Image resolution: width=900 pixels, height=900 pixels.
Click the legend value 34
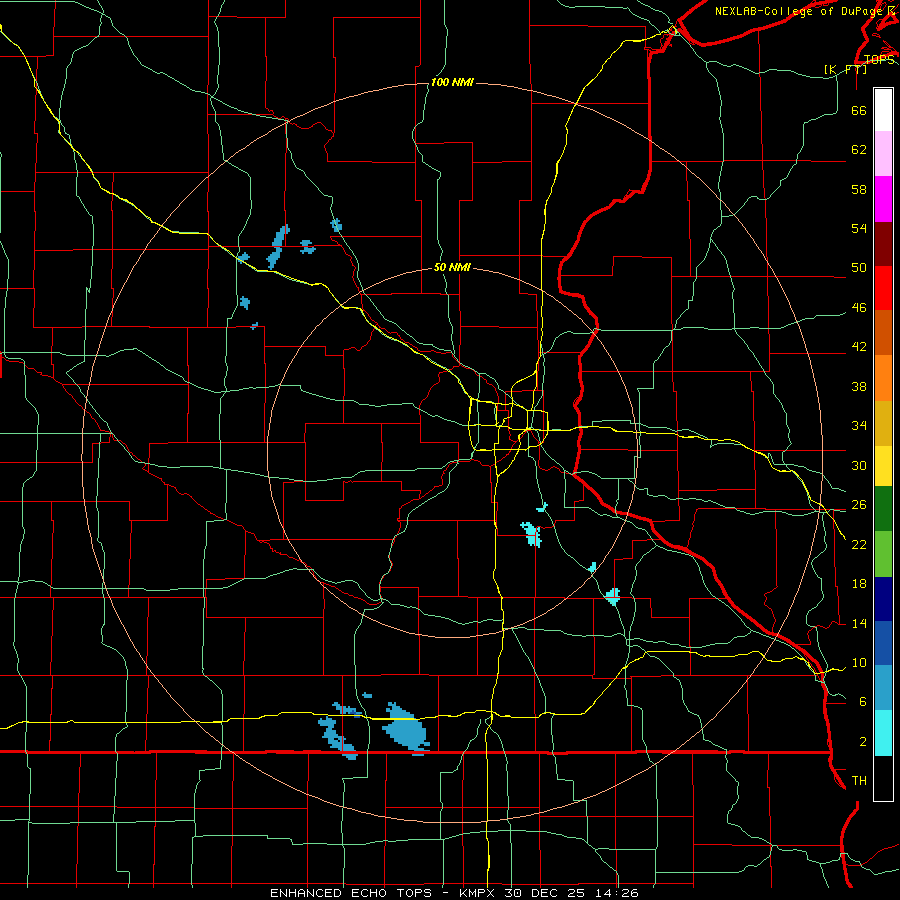[x=859, y=426]
